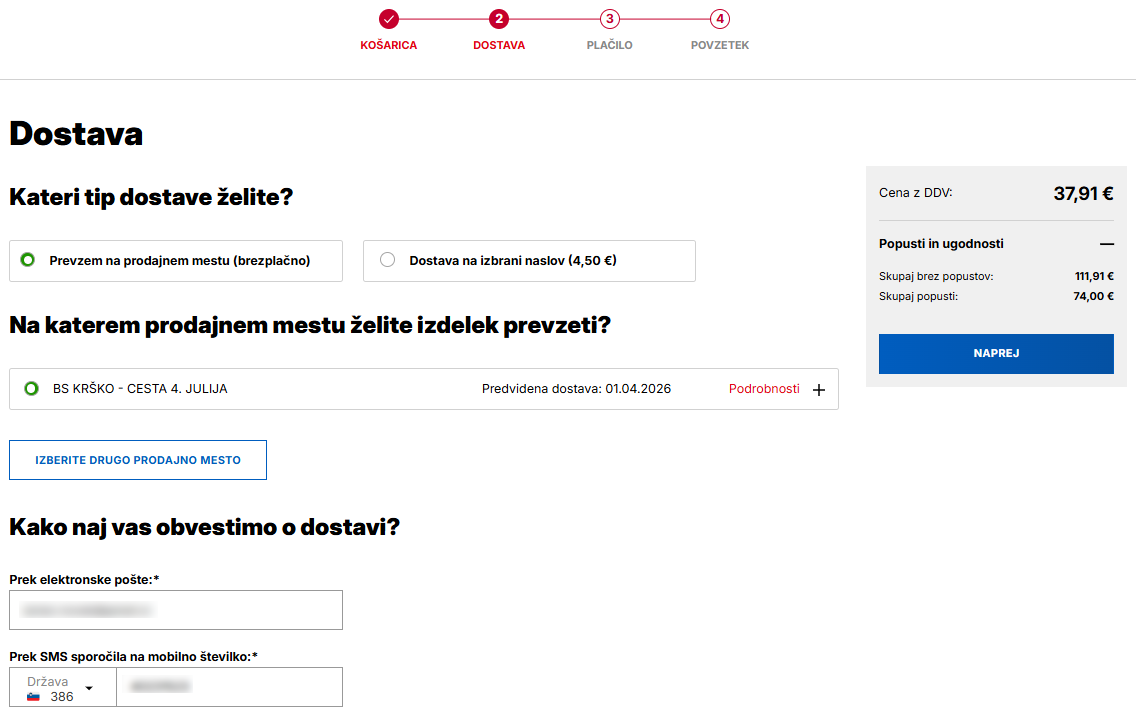Click the step 2 DOSTAVA circle icon
This screenshot has height=722, width=1136.
click(x=499, y=18)
